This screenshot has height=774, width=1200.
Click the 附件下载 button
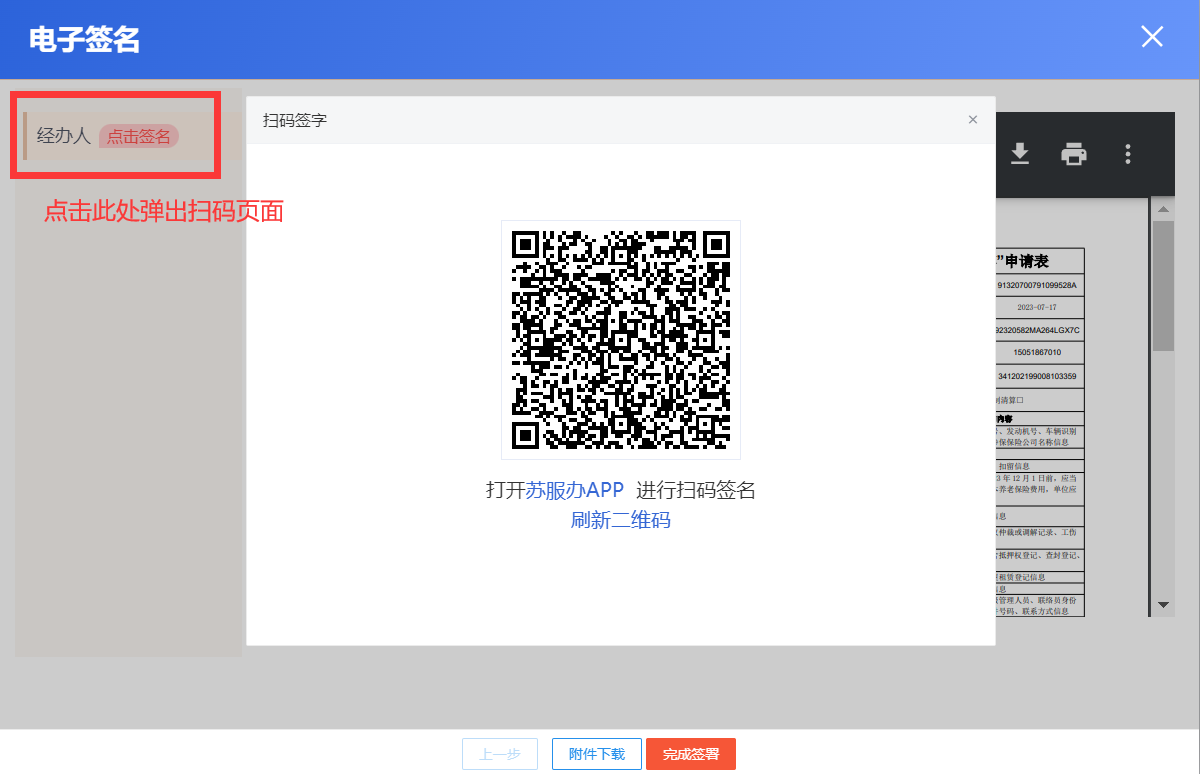tap(597, 754)
